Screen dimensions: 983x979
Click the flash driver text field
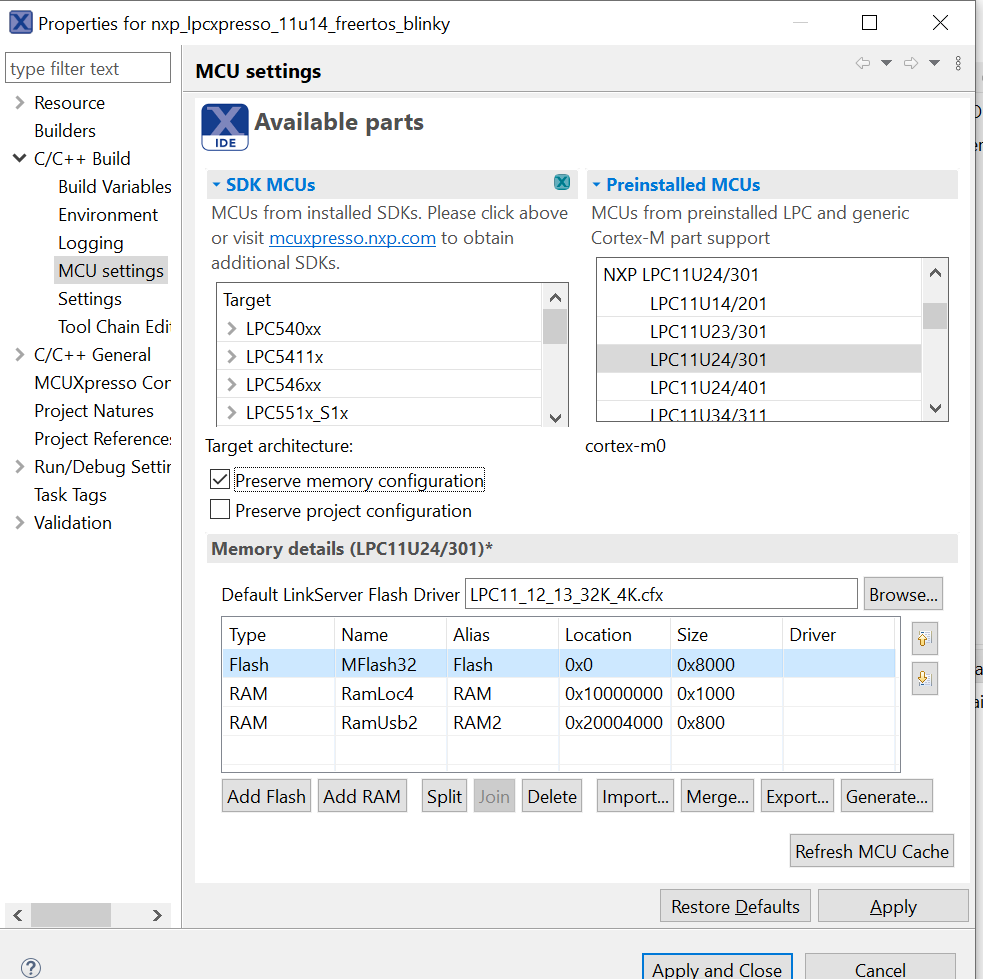click(661, 594)
